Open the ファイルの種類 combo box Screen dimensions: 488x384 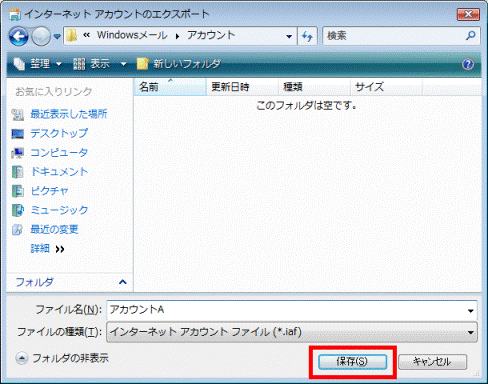pos(292,332)
